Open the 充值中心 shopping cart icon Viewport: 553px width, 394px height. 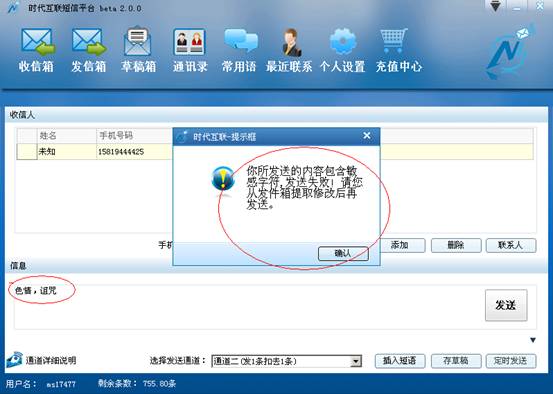pos(393,41)
